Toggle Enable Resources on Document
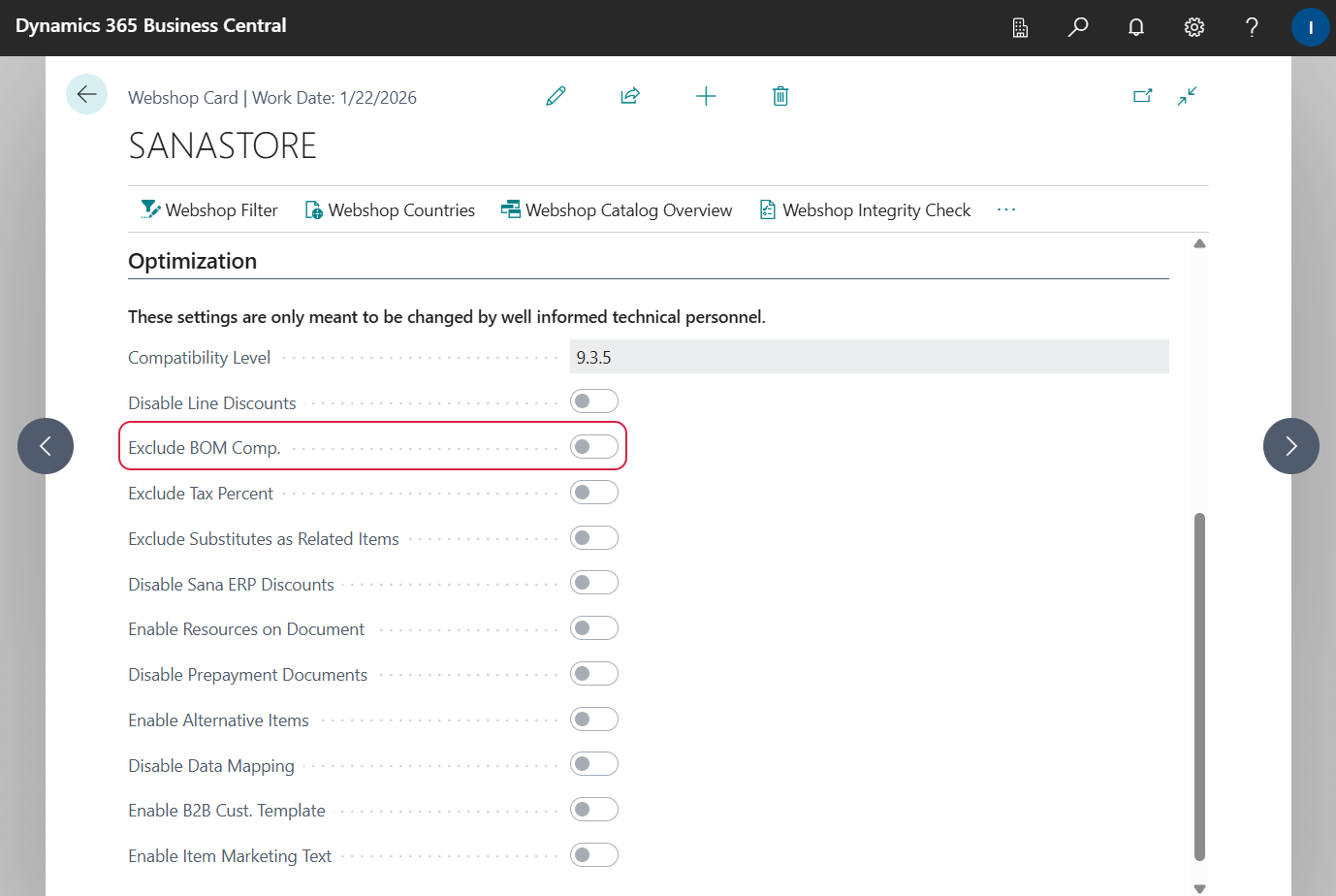Screen dimensions: 1336x896 [x=594, y=628]
